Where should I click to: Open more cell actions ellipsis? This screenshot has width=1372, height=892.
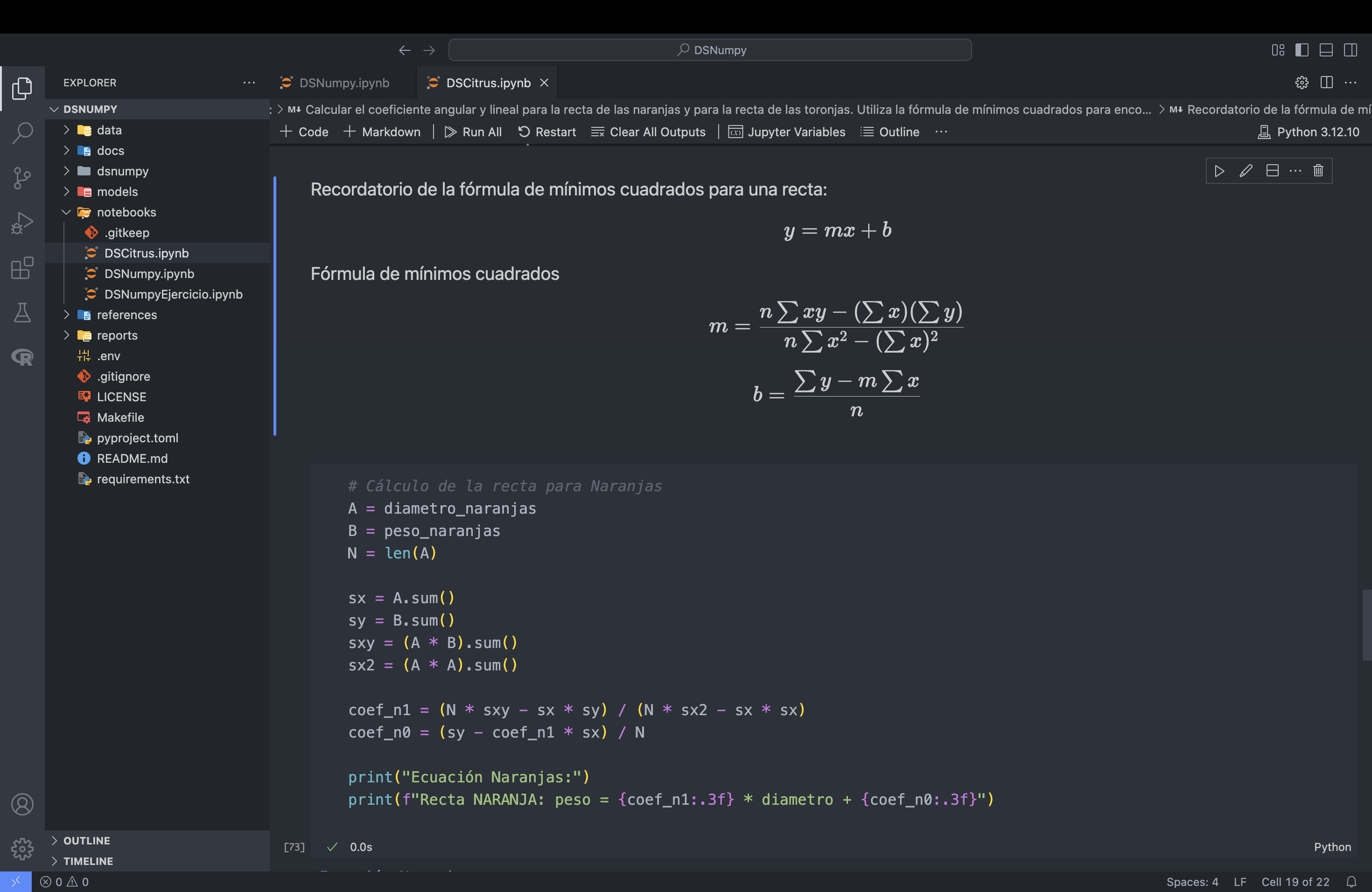[x=1295, y=171]
